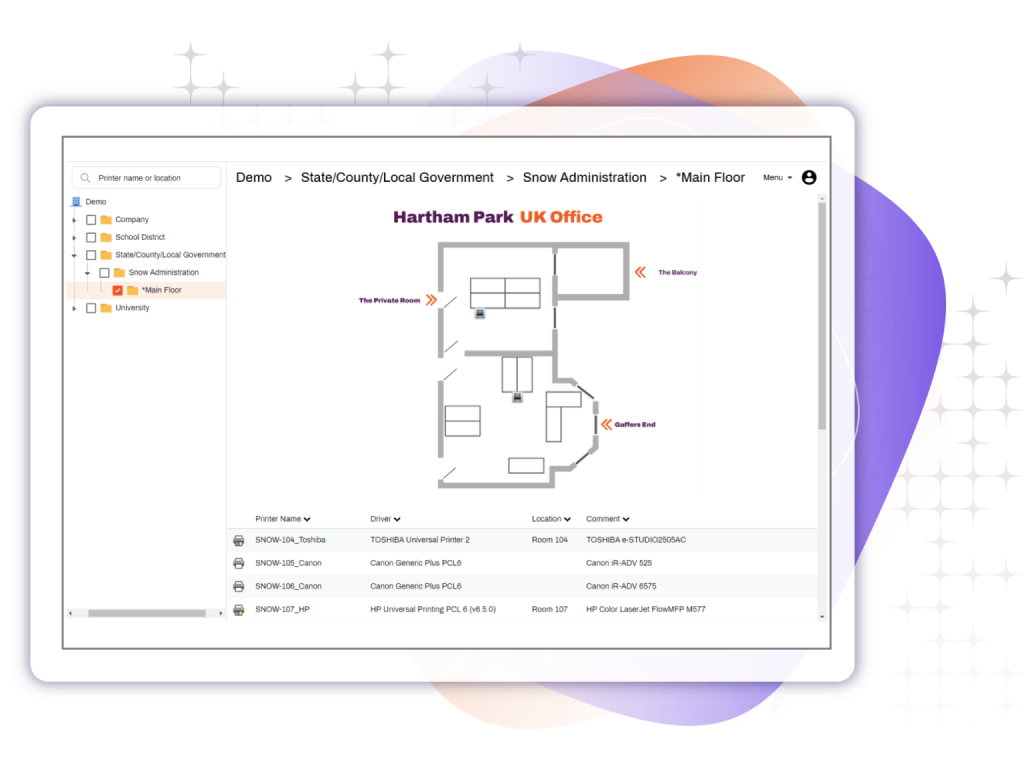This screenshot has width=1028, height=772.
Task: Open the Menu dropdown
Action: (x=777, y=178)
